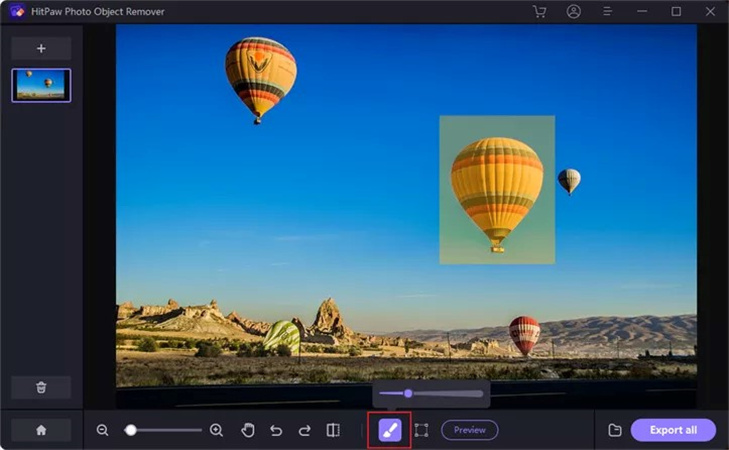Click the zoom in magnifier
The image size is (729, 450).
(x=216, y=430)
